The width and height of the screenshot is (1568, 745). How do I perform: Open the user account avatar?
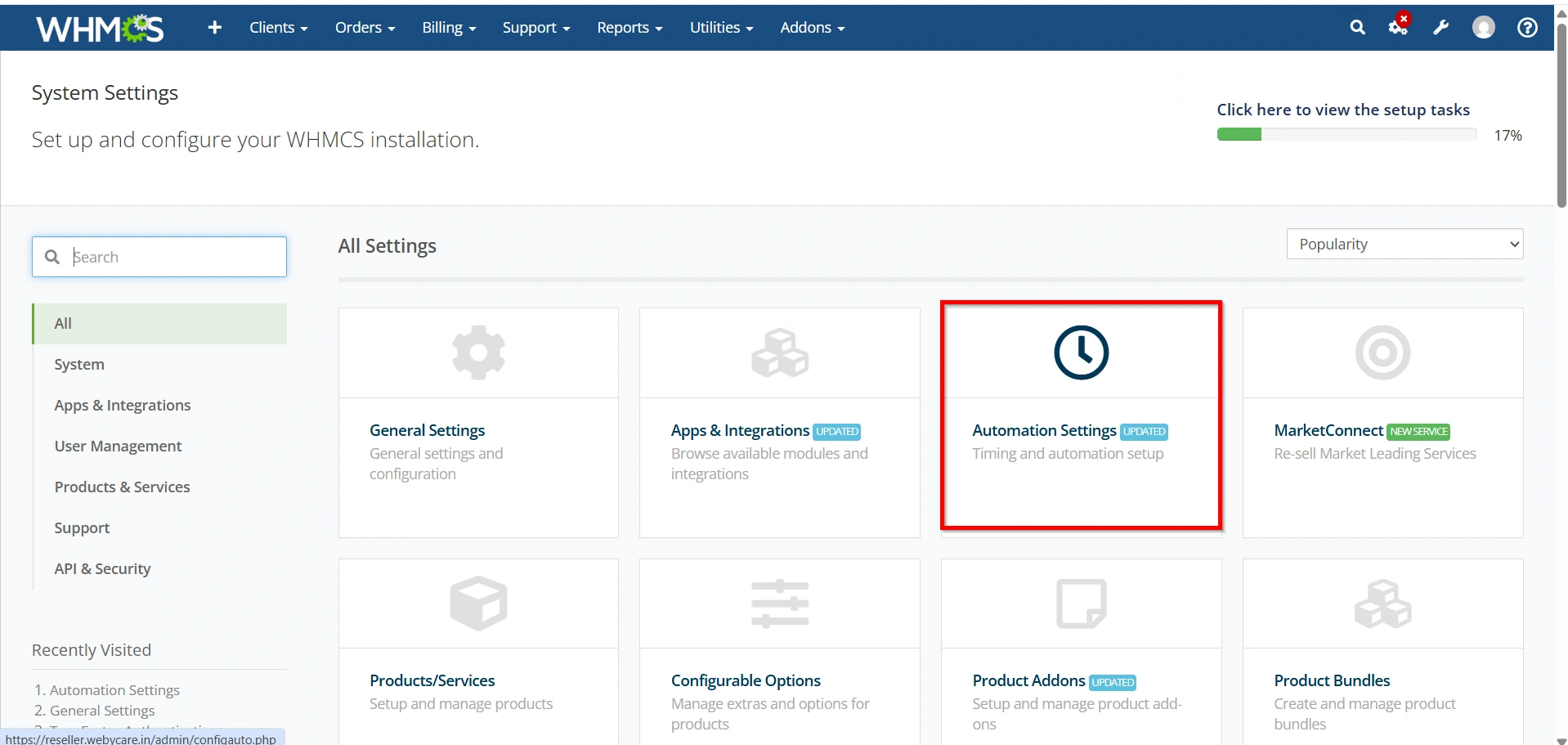[1483, 28]
